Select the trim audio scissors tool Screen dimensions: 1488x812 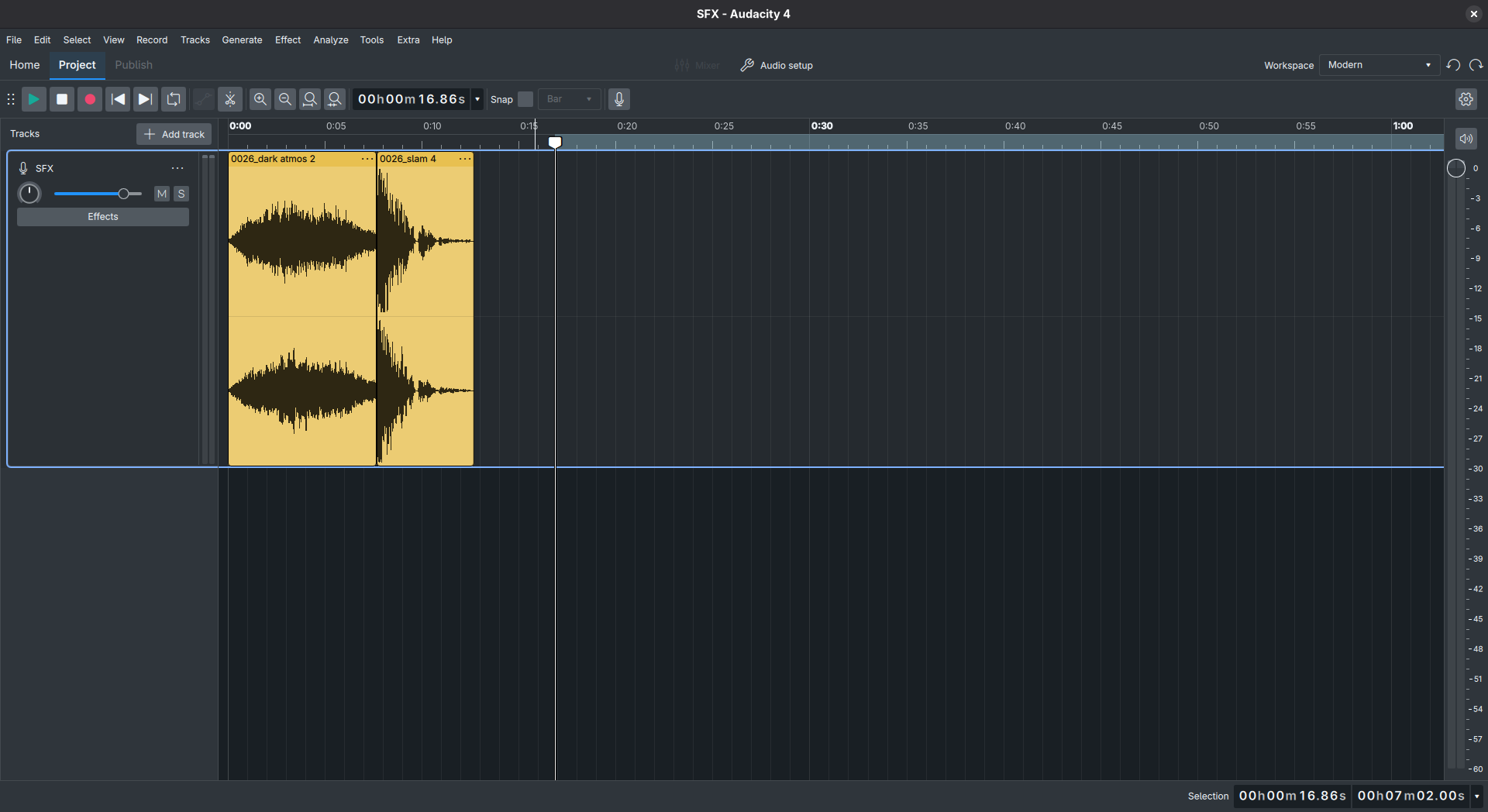tap(229, 99)
